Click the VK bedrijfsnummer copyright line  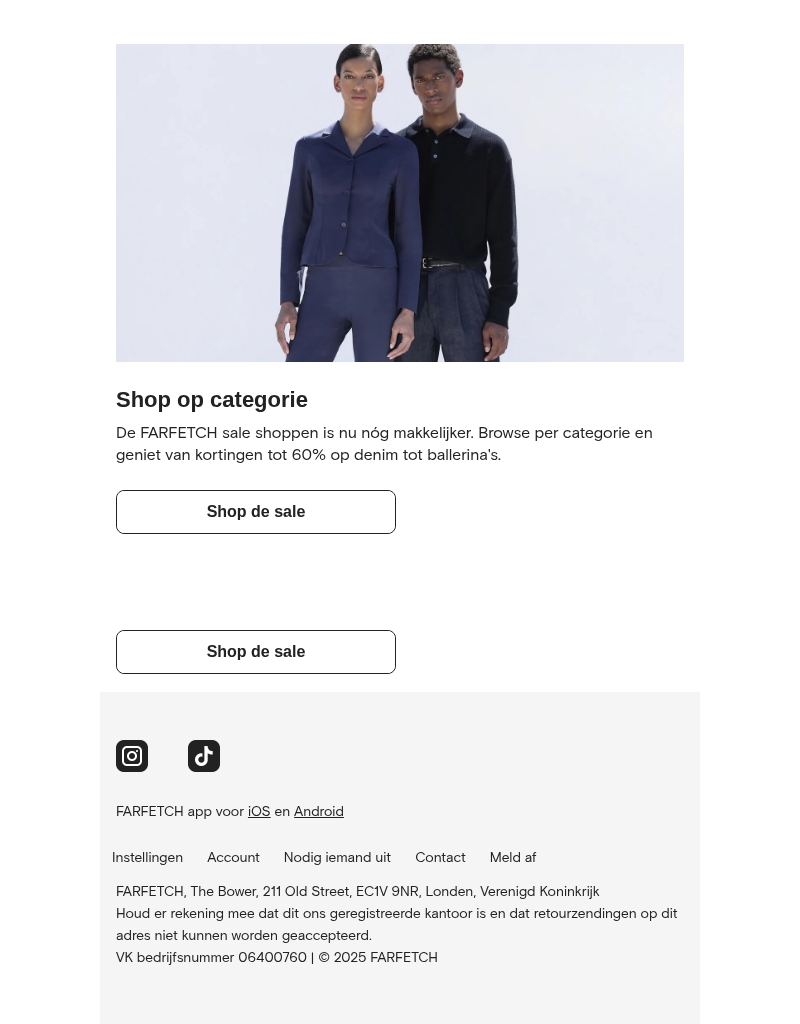pyautogui.click(x=276, y=957)
